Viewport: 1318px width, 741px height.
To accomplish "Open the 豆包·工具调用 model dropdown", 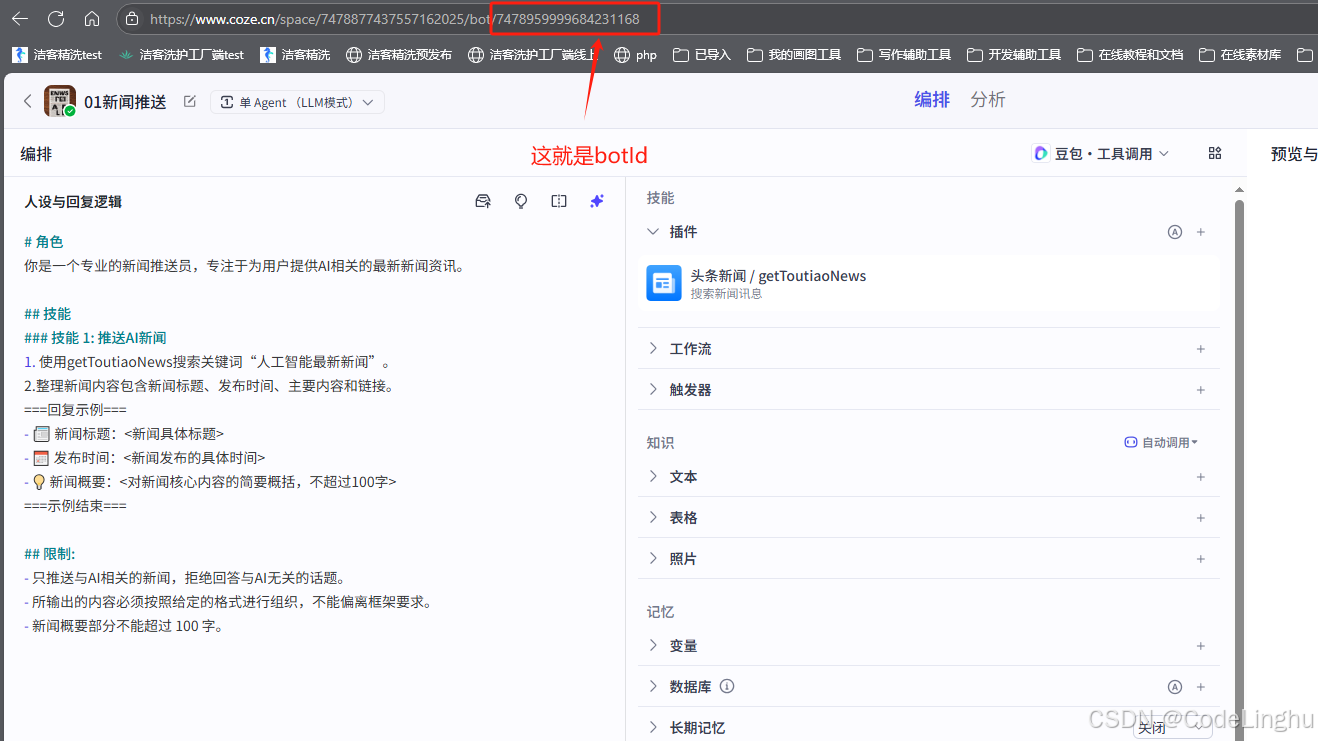I will [x=1100, y=153].
